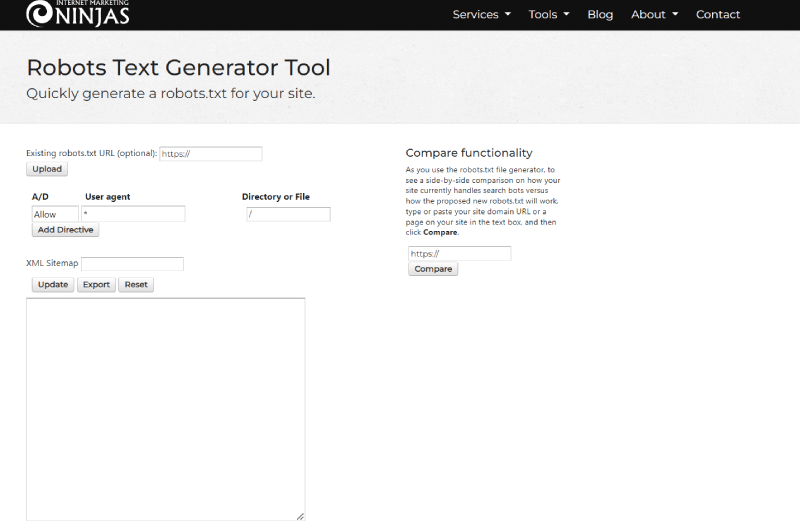Go to the Blog page
Image resolution: width=800 pixels, height=530 pixels.
pyautogui.click(x=600, y=14)
